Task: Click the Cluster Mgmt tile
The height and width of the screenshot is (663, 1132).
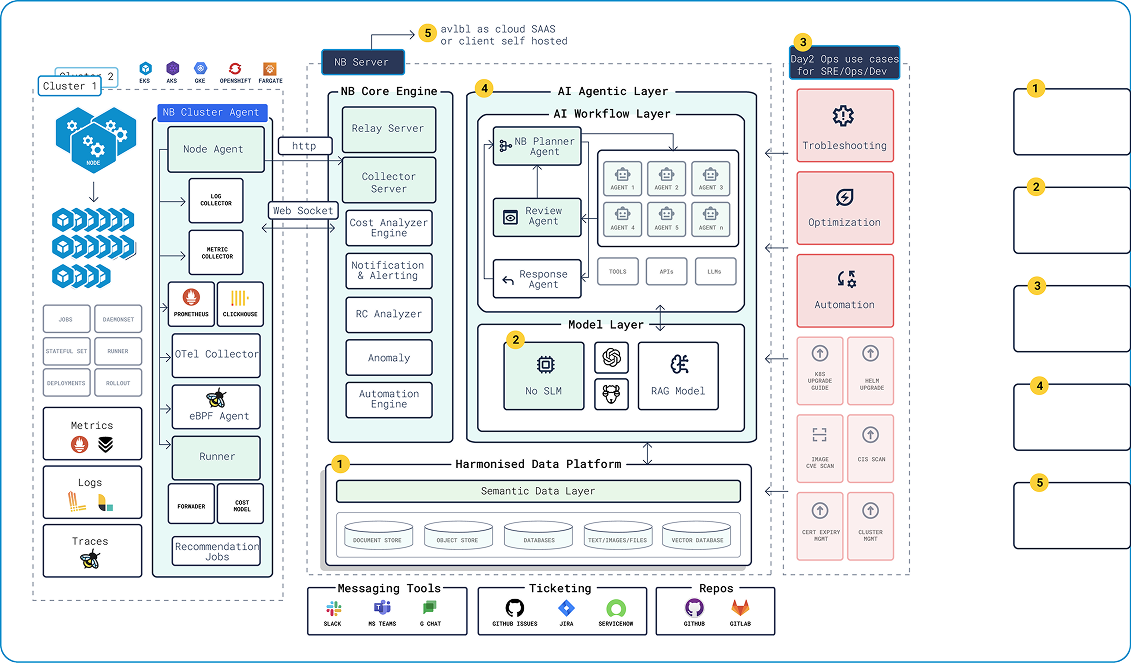Action: (870, 526)
